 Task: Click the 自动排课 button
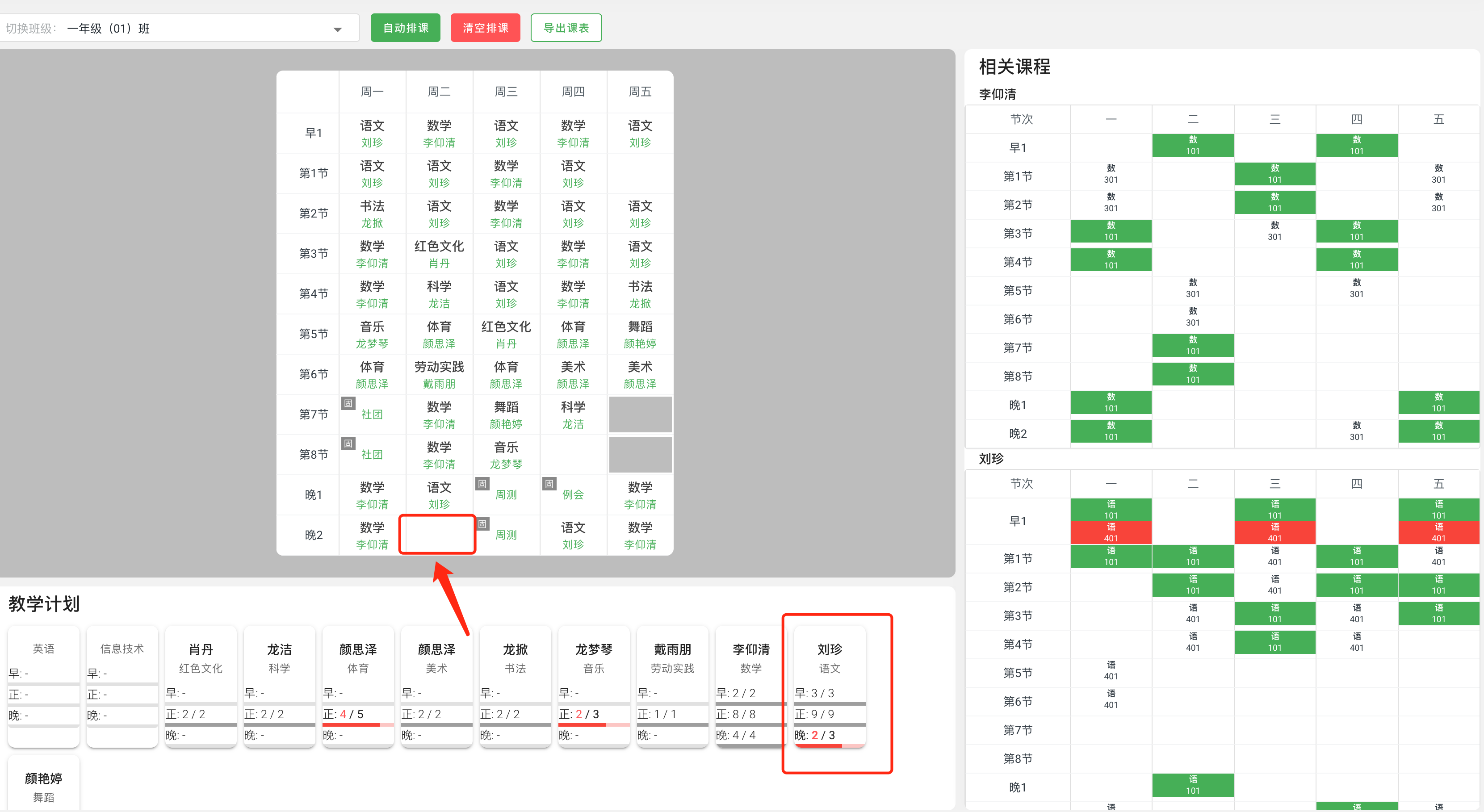(406, 27)
